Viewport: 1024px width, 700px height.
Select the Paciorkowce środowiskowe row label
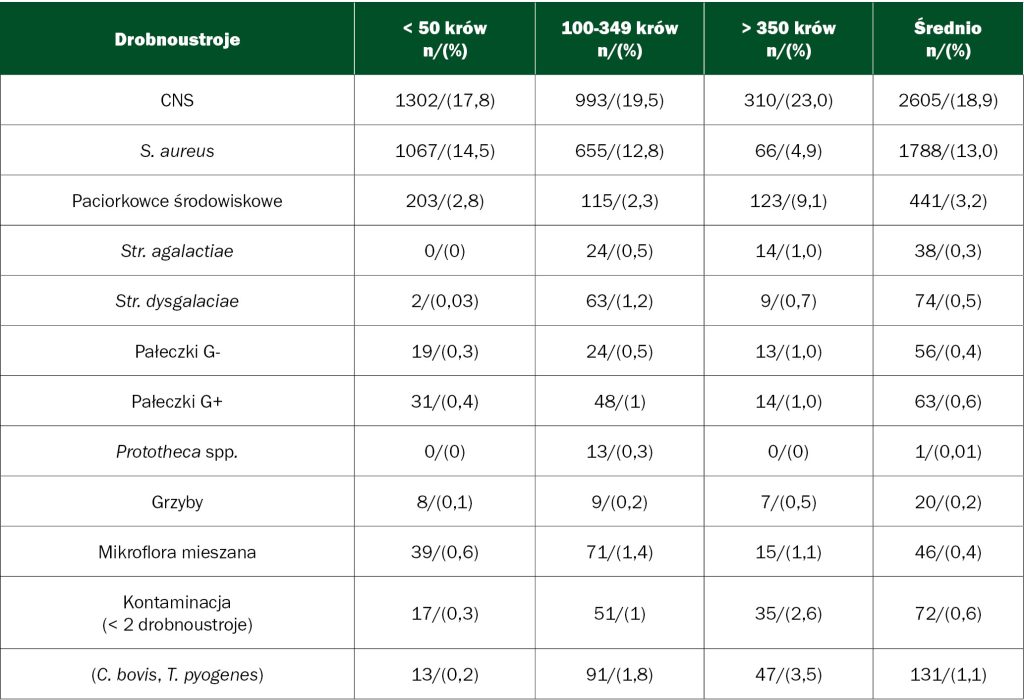point(177,201)
